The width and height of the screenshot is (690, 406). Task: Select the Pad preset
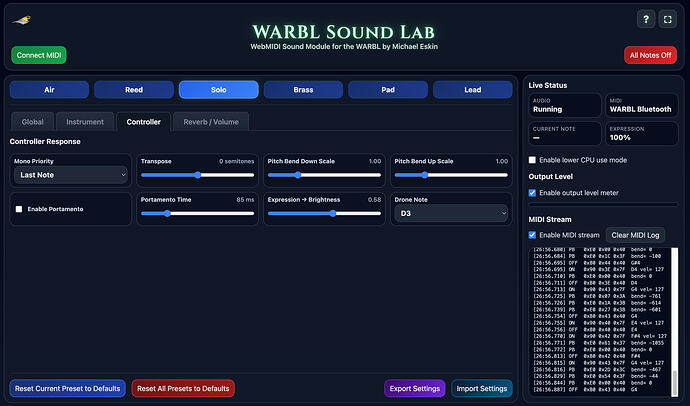[x=388, y=90]
